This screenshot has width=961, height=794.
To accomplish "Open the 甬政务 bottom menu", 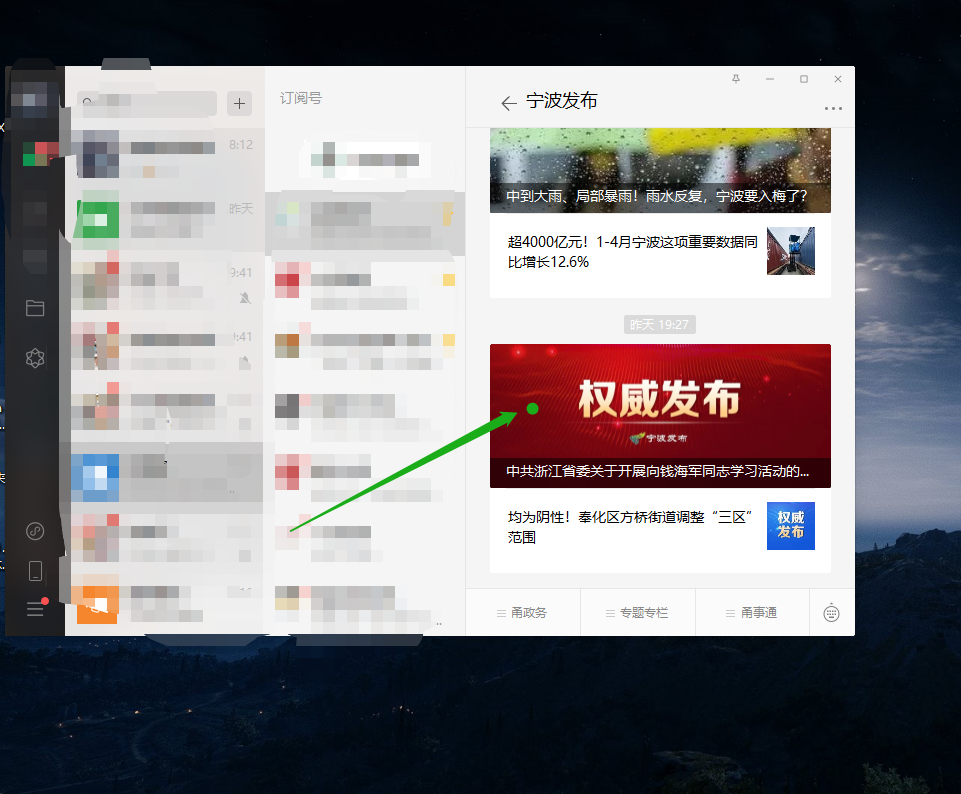I will (x=523, y=613).
